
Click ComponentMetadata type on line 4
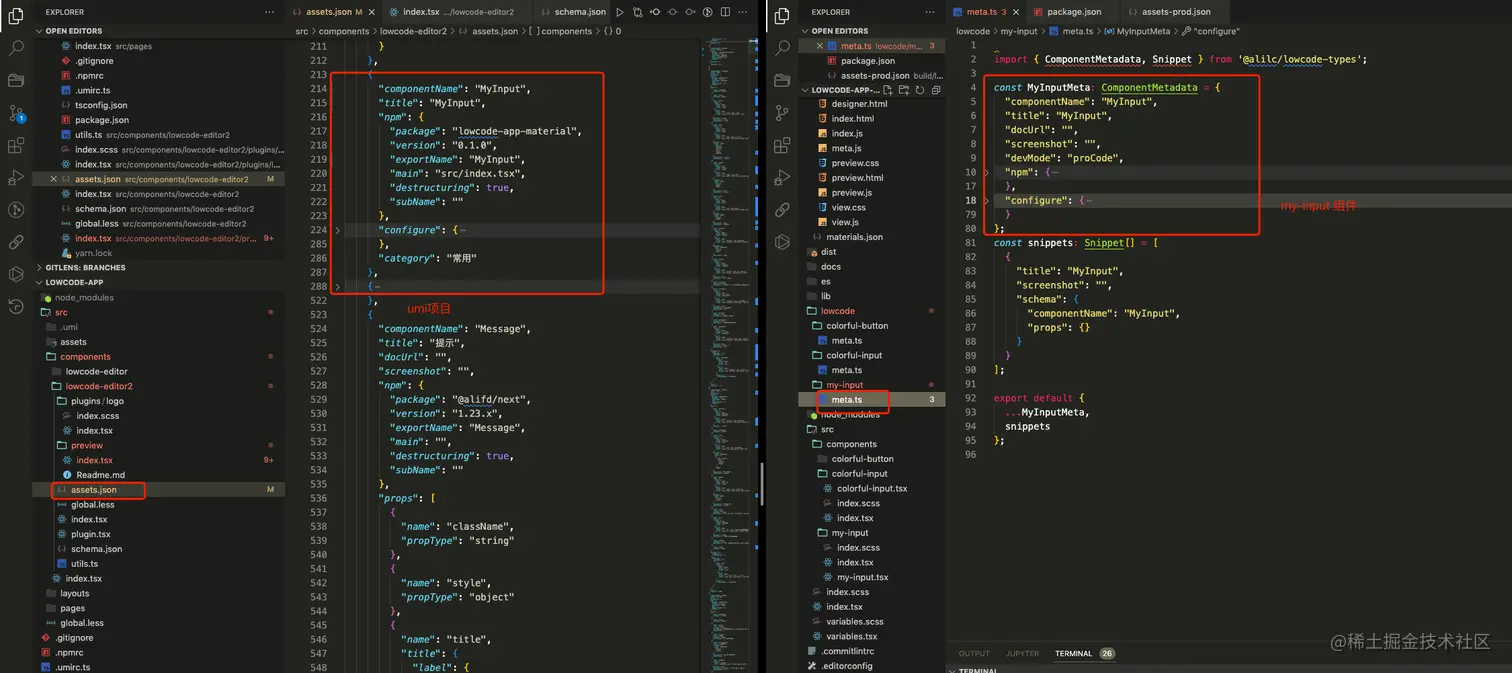pos(1148,87)
